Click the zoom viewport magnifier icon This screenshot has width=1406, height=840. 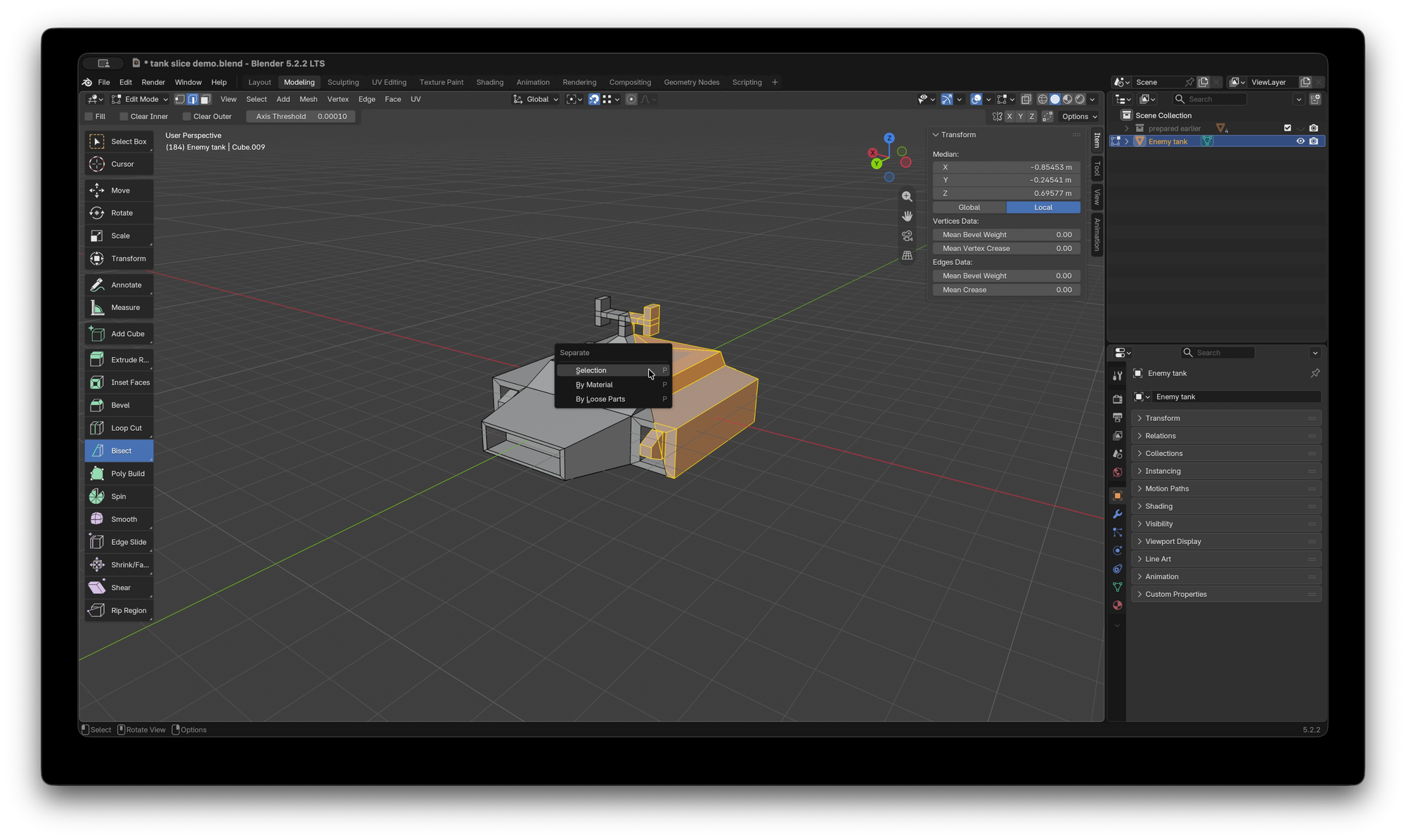click(907, 197)
